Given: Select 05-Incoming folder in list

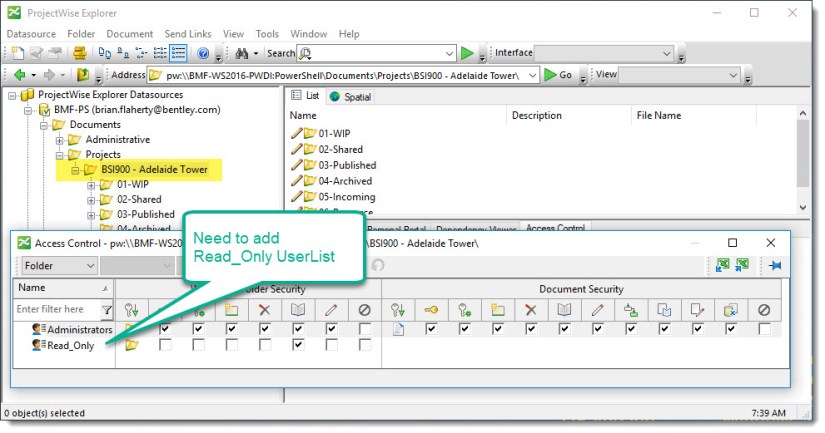Looking at the screenshot, I should pyautogui.click(x=347, y=197).
